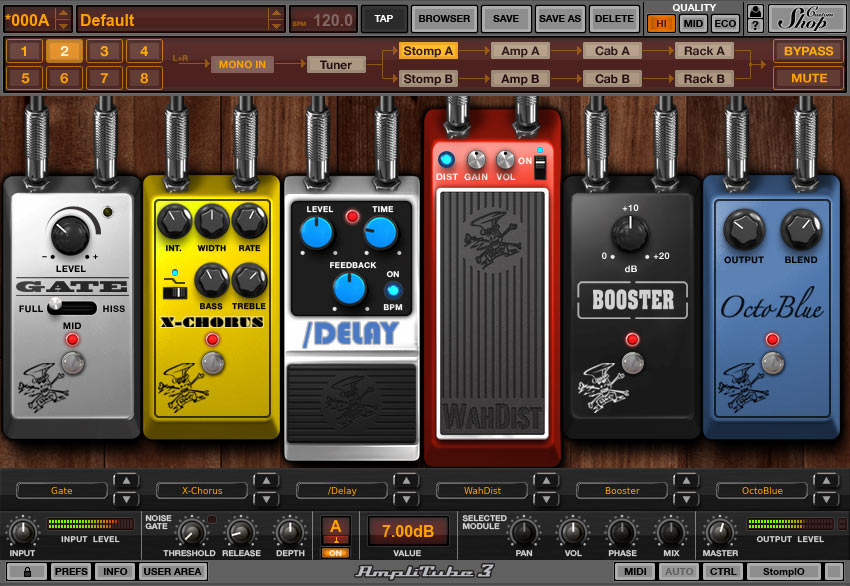850x586 pixels.
Task: Open the Gate stomp slot selector
Action: tap(62, 491)
